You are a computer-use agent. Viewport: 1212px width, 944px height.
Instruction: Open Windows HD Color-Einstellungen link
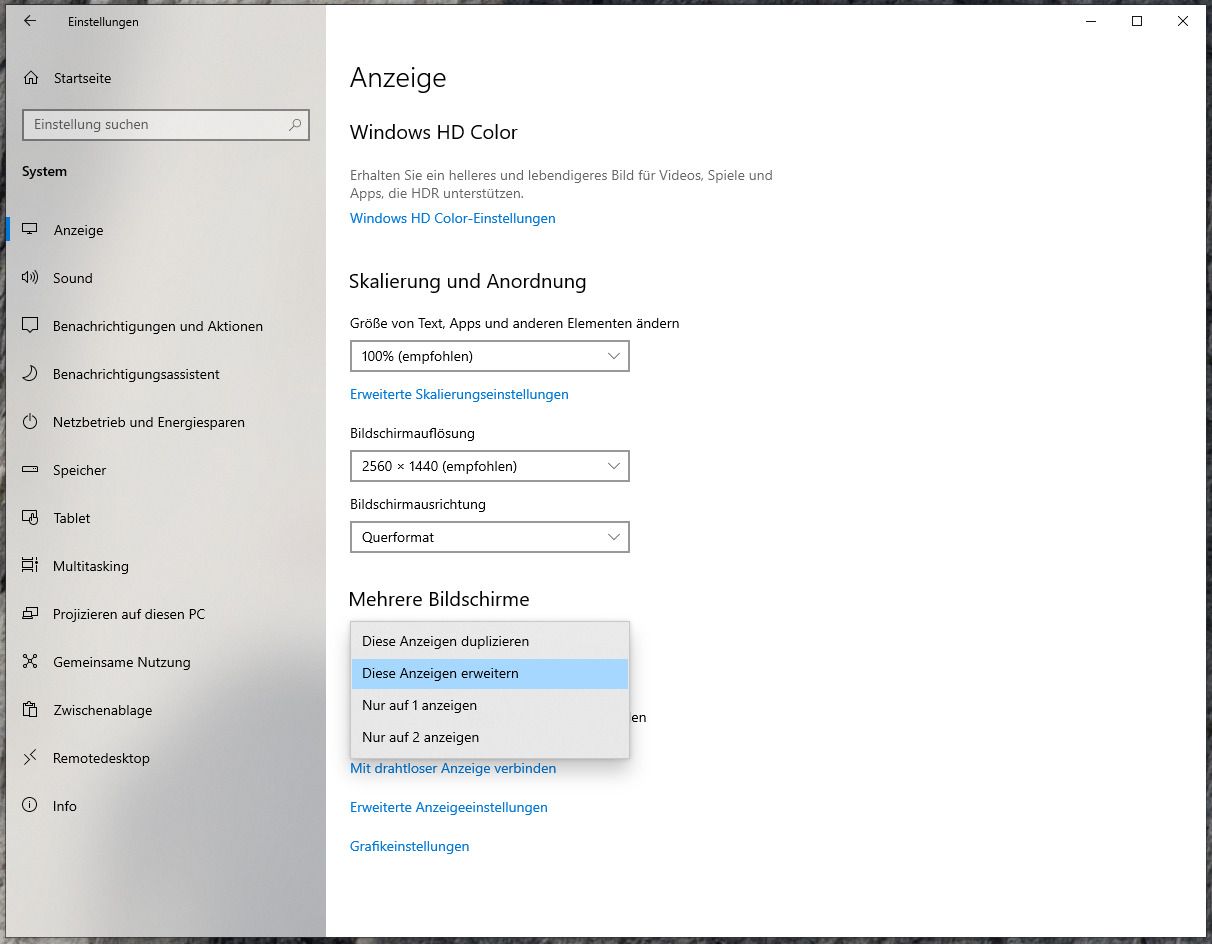click(452, 218)
